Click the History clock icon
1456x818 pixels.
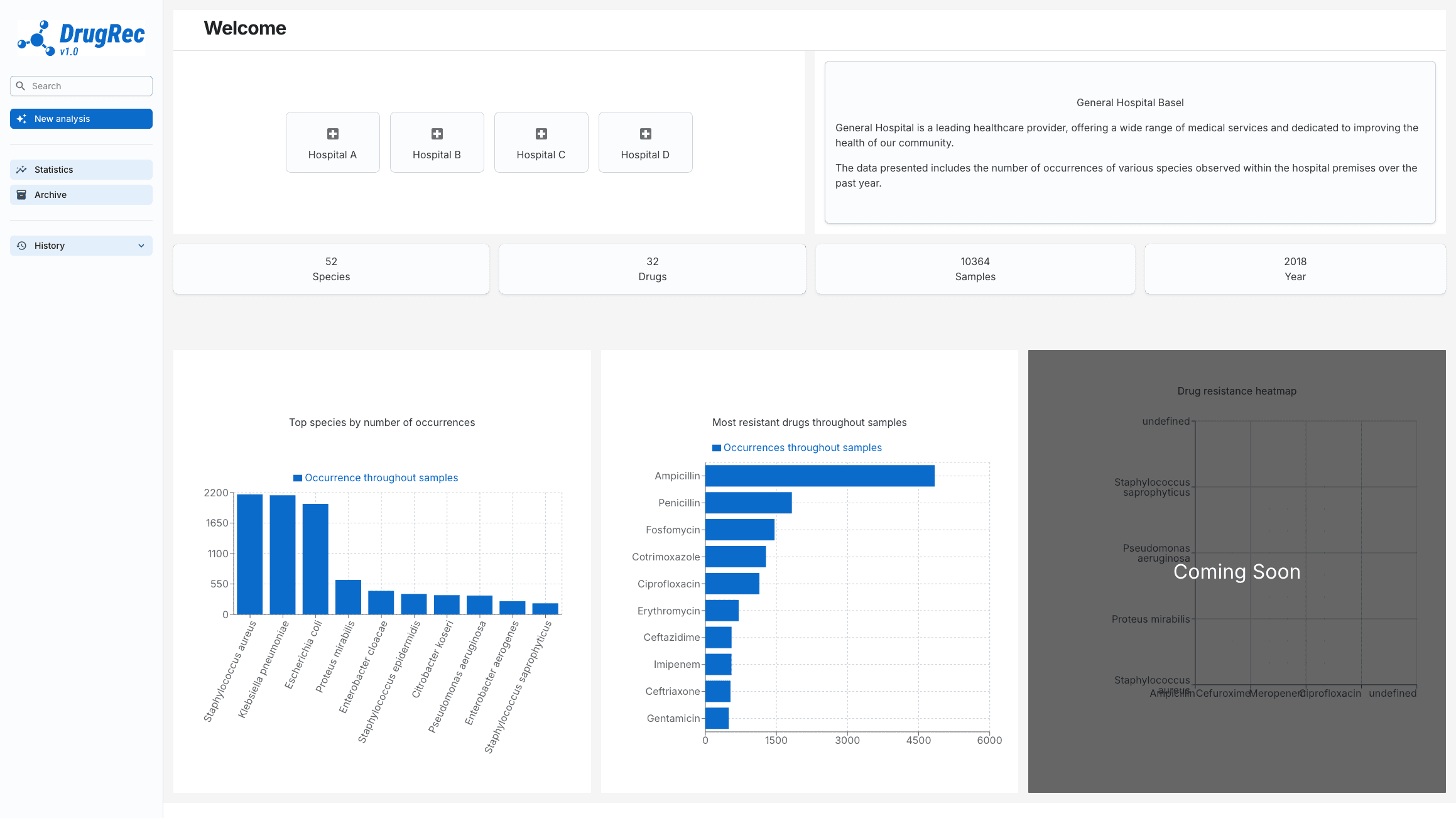point(22,245)
